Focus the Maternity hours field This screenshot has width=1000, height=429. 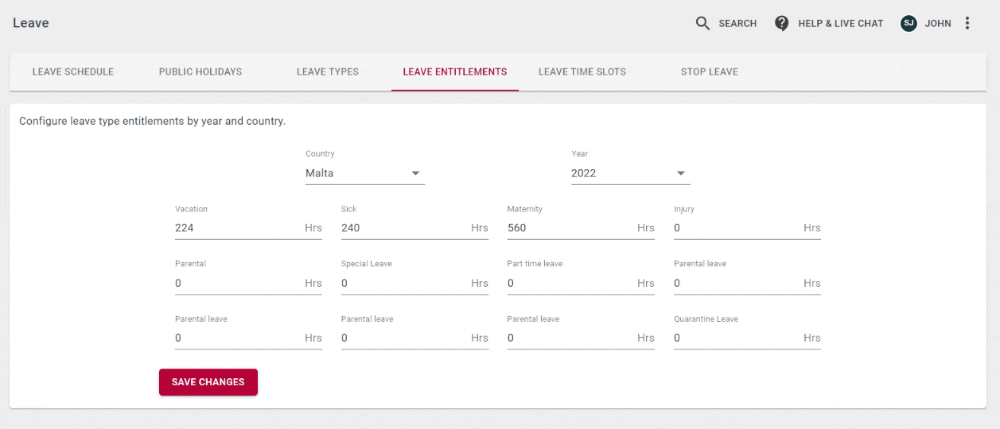[x=581, y=228]
